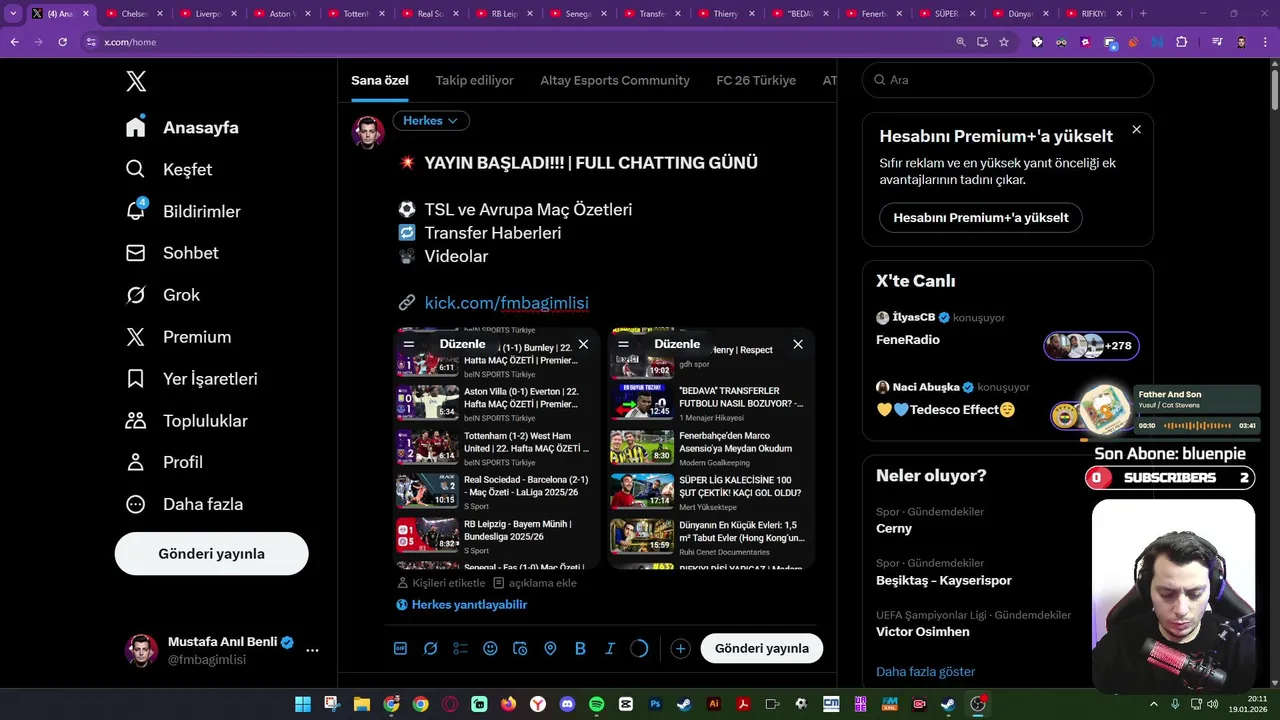Bookmark this page with star icon
The width and height of the screenshot is (1280, 720).
tap(1004, 42)
